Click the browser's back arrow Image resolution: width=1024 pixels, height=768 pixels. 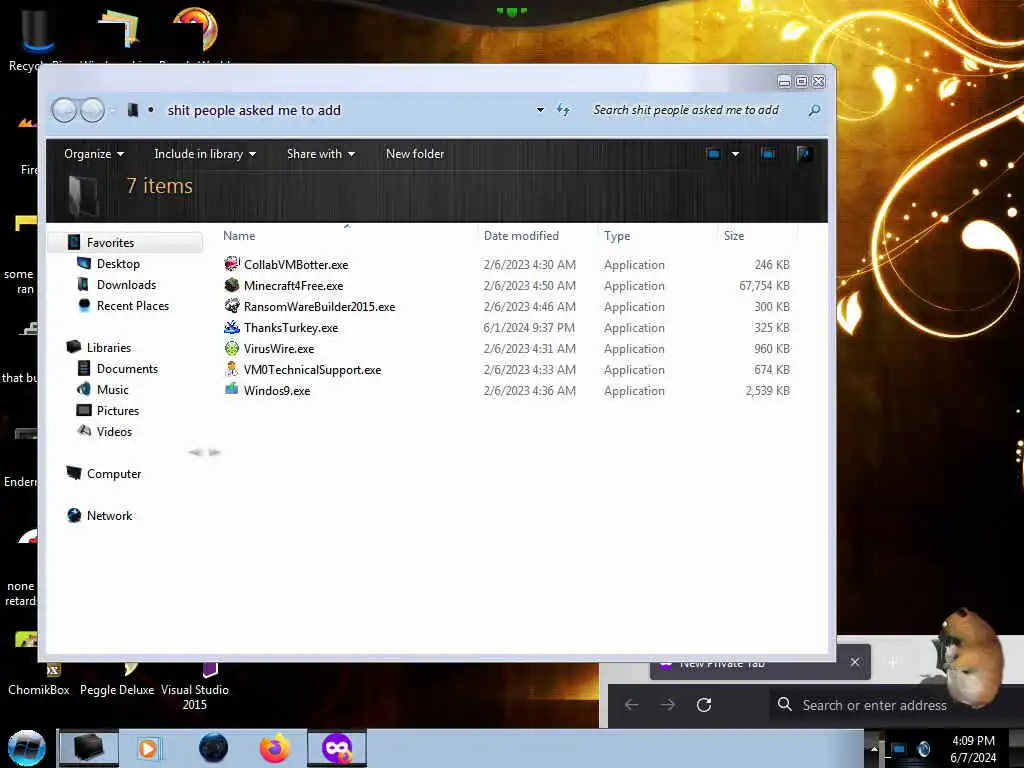[x=631, y=705]
